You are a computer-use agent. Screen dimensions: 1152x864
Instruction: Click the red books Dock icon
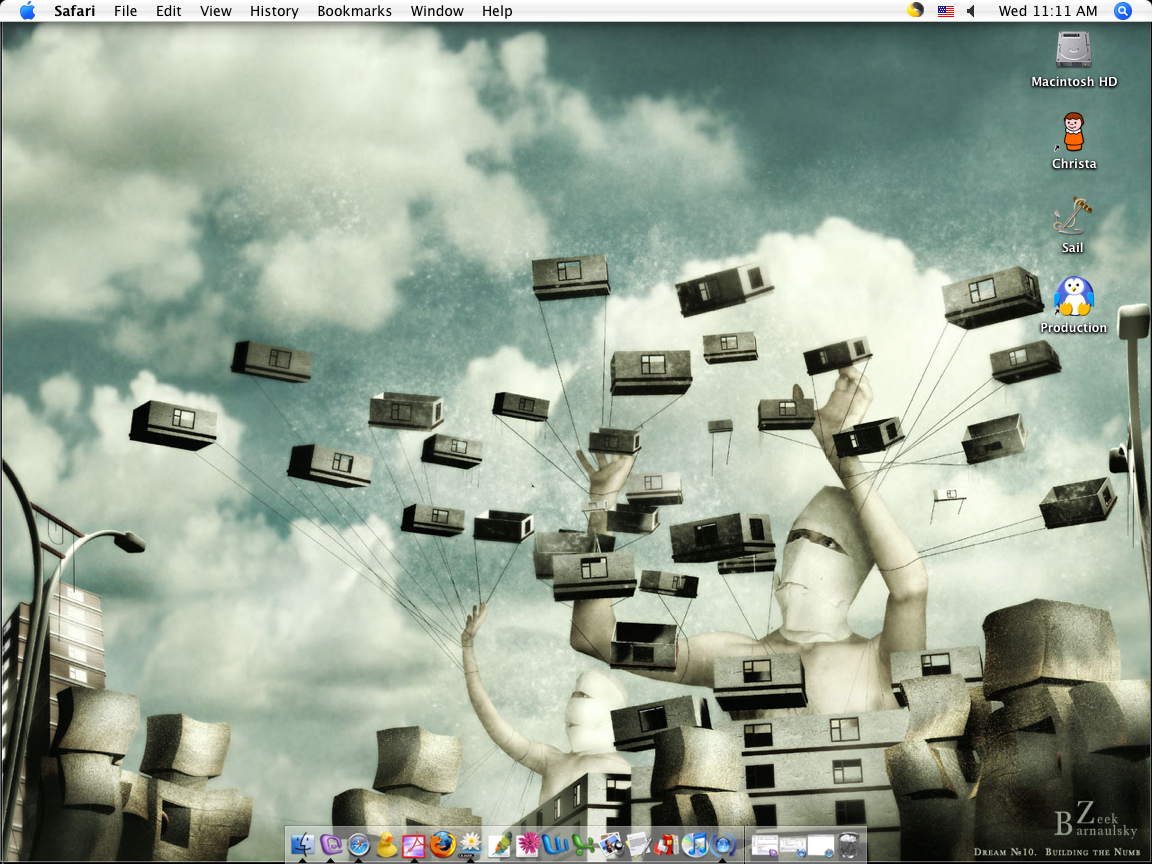click(x=667, y=845)
